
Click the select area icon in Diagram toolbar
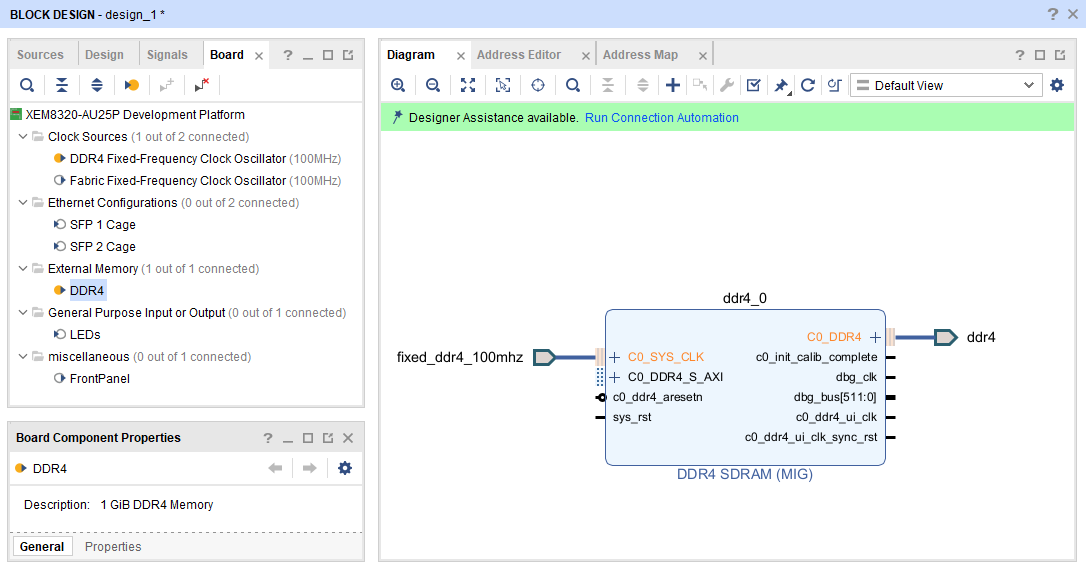click(x=503, y=85)
